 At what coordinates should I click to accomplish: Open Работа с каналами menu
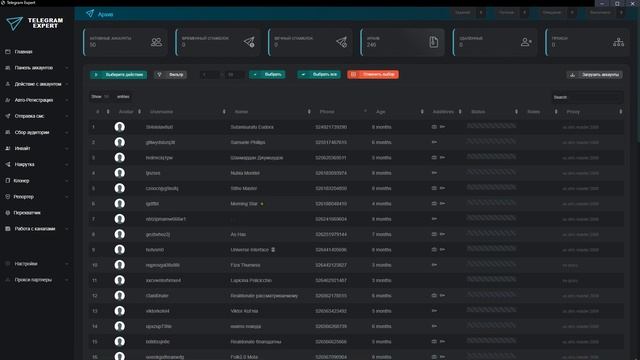(x=37, y=229)
